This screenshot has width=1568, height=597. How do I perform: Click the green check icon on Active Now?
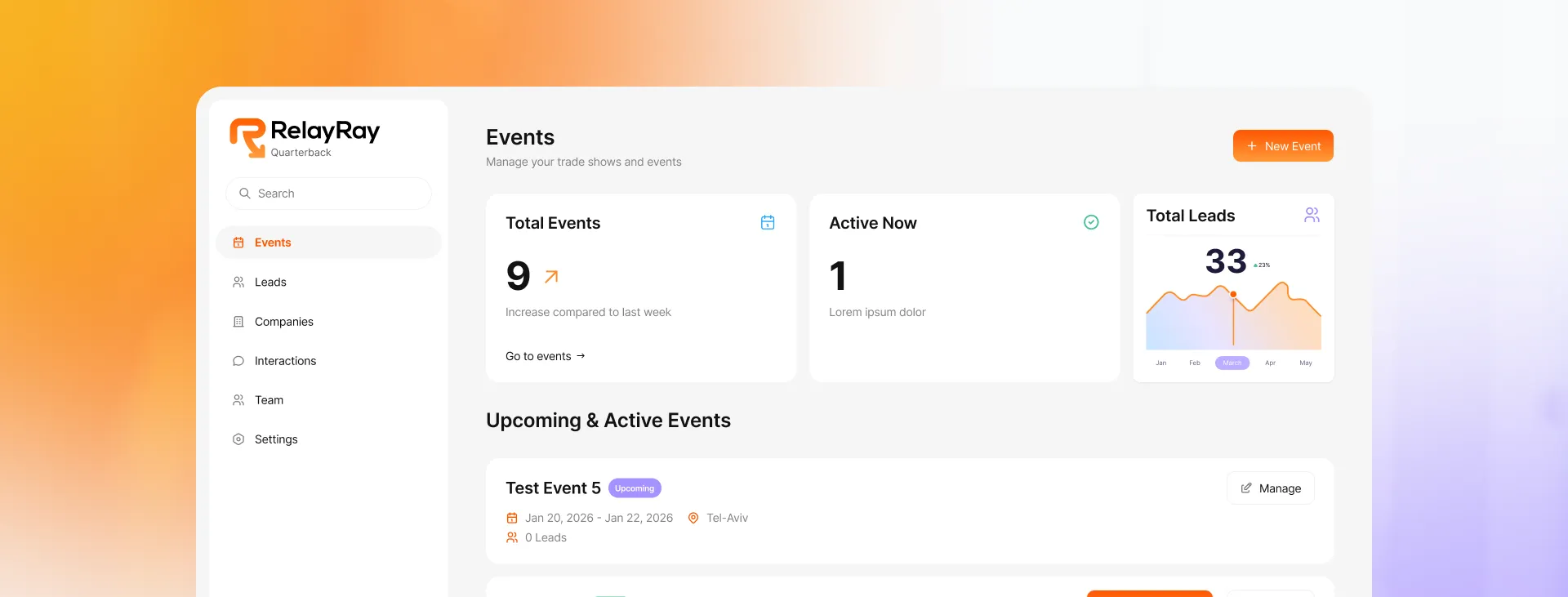(1091, 222)
